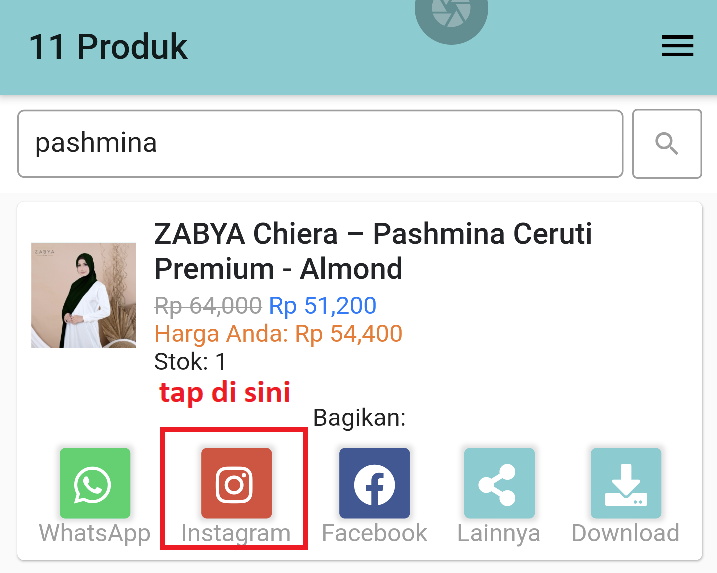Open ZABYA Chiera product thumbnail
717x573 pixels.
click(83, 295)
